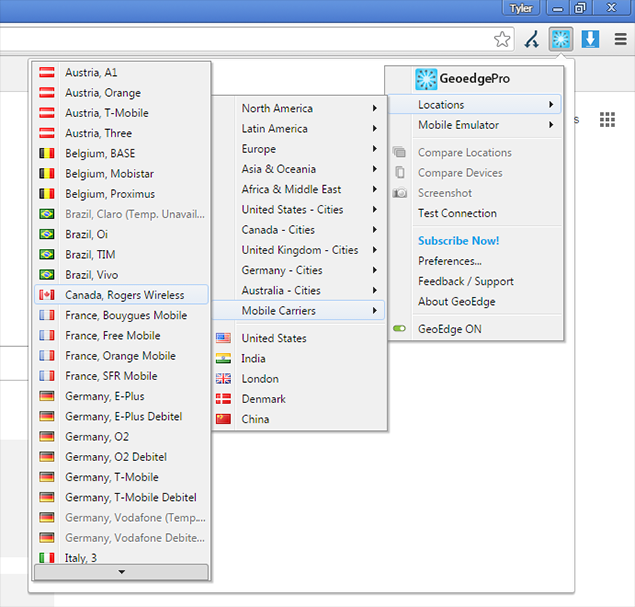This screenshot has height=607, width=635.
Task: Choose France, Orange Mobile carrier
Action: tap(121, 356)
